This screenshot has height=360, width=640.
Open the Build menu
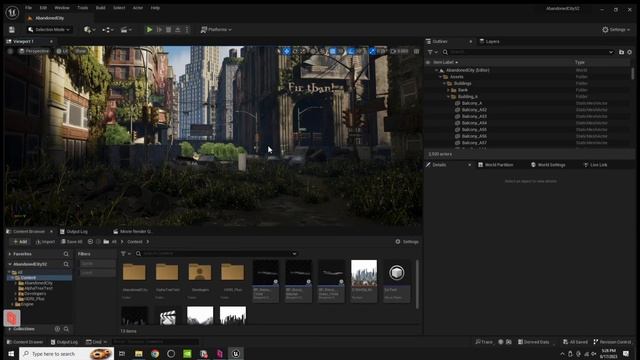point(100,8)
